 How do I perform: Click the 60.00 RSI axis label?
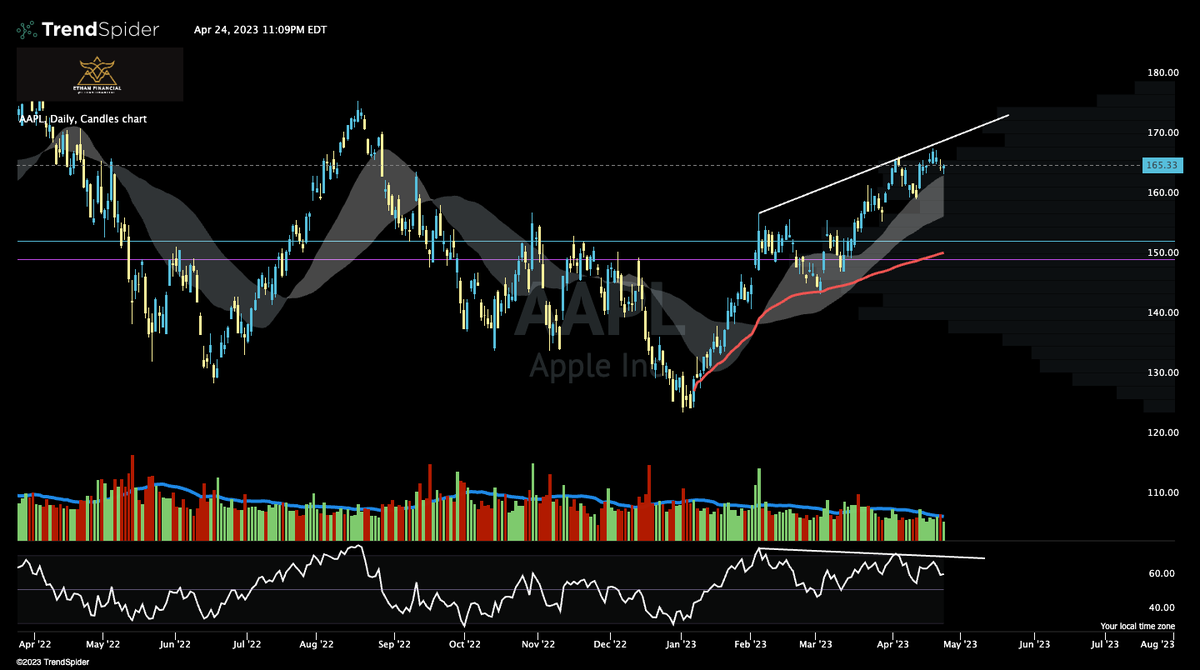[x=1161, y=574]
